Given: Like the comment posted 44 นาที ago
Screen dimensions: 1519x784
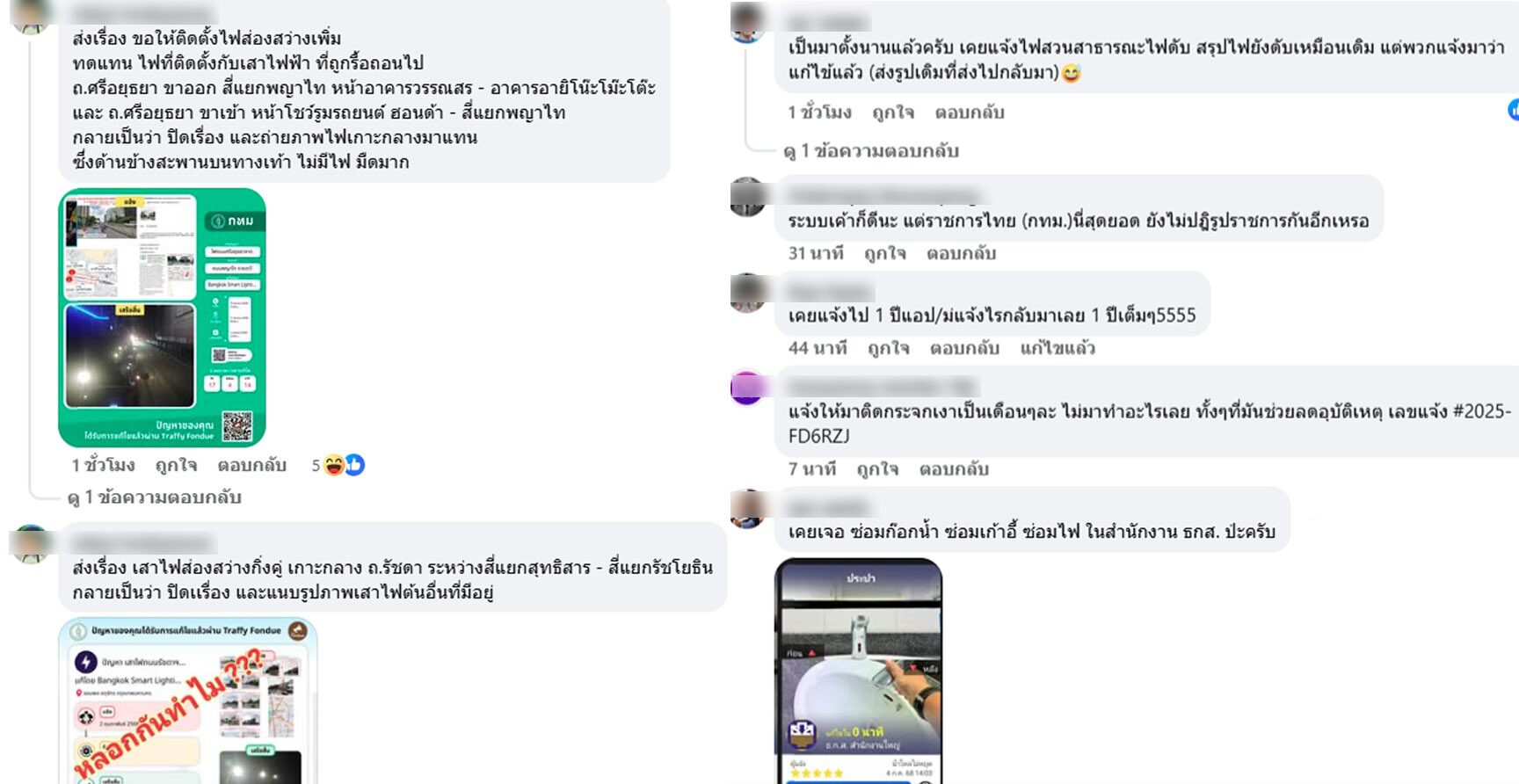Looking at the screenshot, I should pos(889,348).
